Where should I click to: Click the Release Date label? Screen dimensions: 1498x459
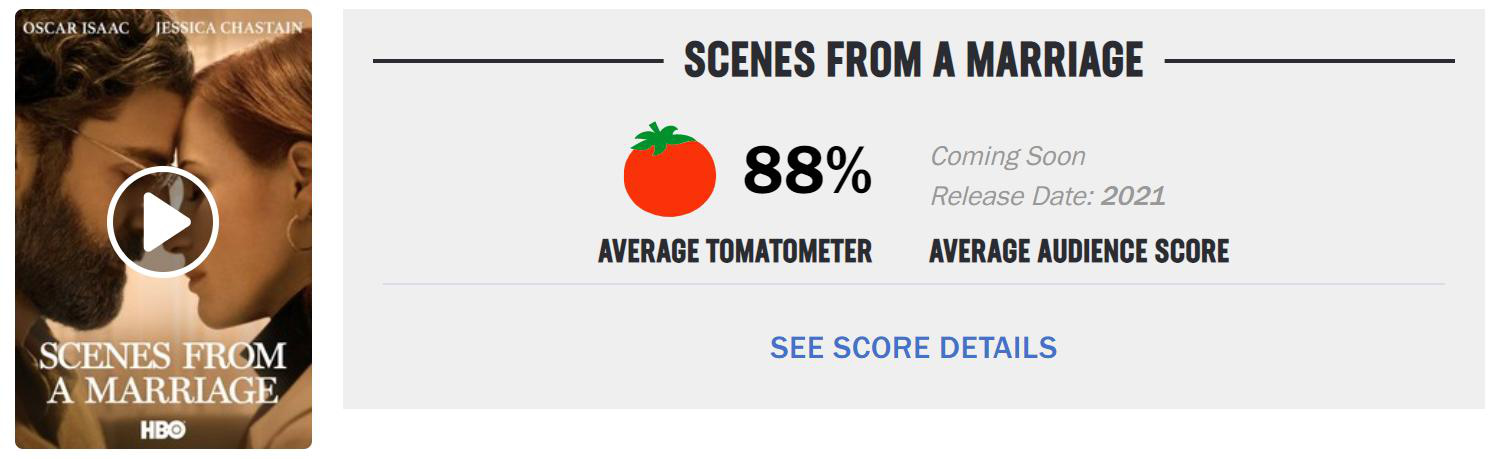1012,195
